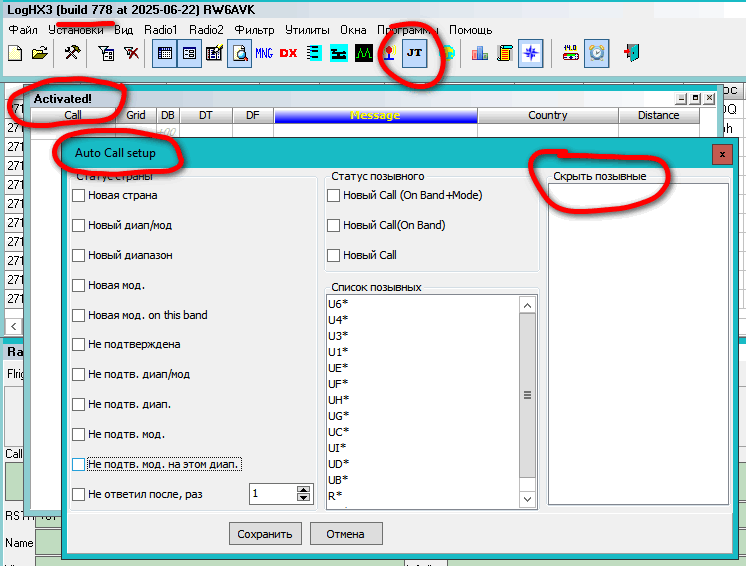Open the hammer and wrench settings icon
Screen dimensions: 746x566
(72, 53)
